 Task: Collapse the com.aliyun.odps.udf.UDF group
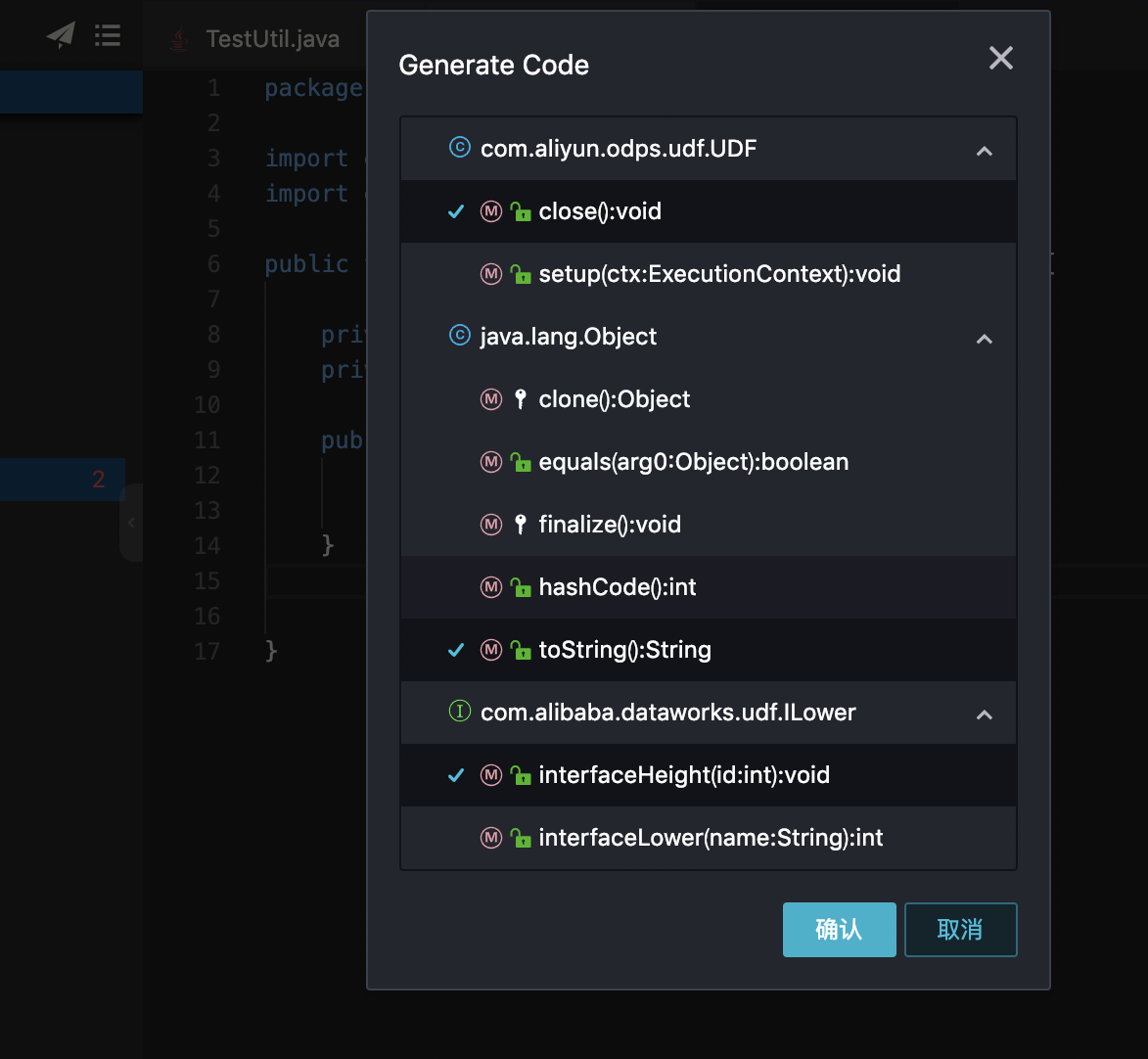tap(985, 151)
